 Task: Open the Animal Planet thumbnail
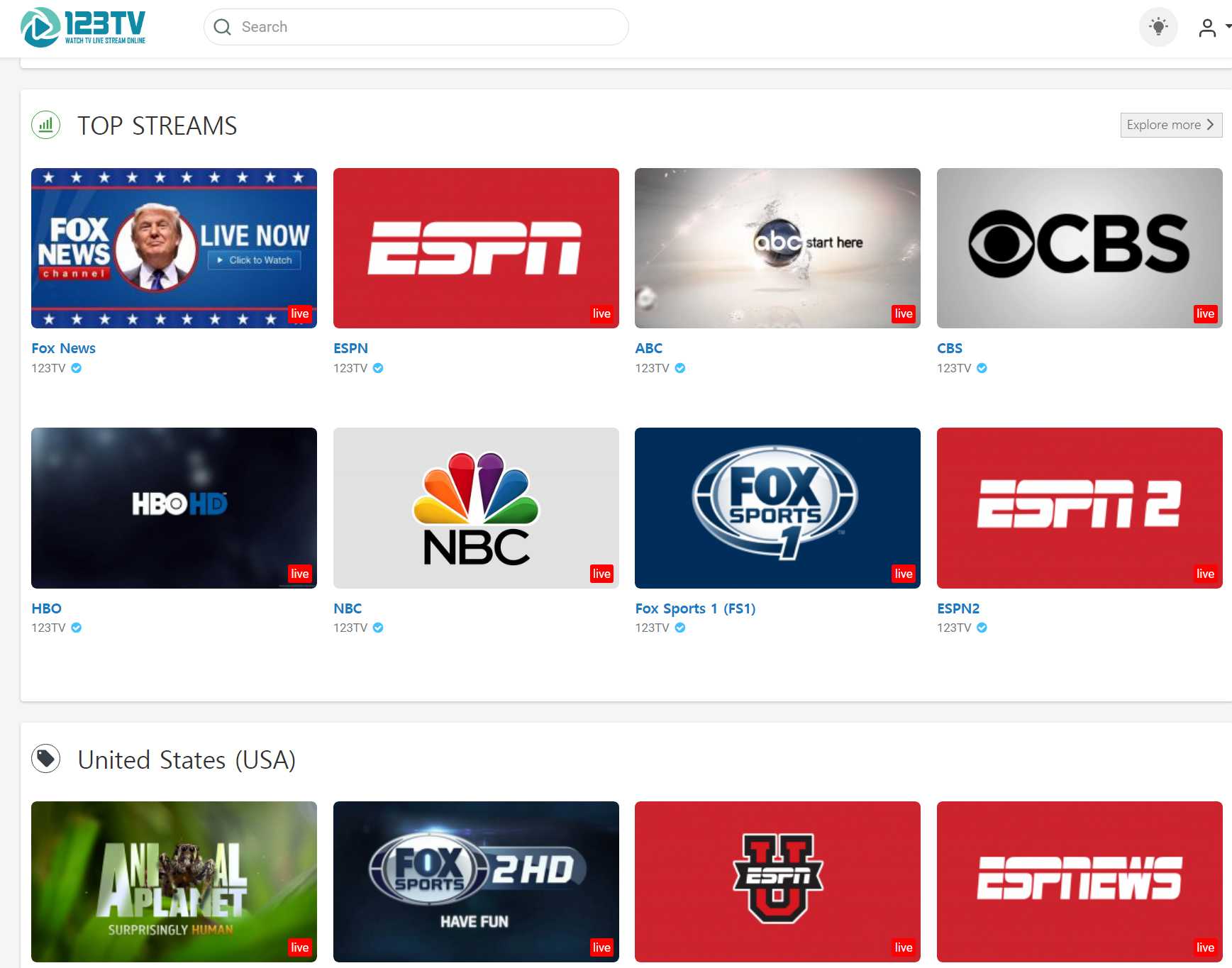click(174, 881)
